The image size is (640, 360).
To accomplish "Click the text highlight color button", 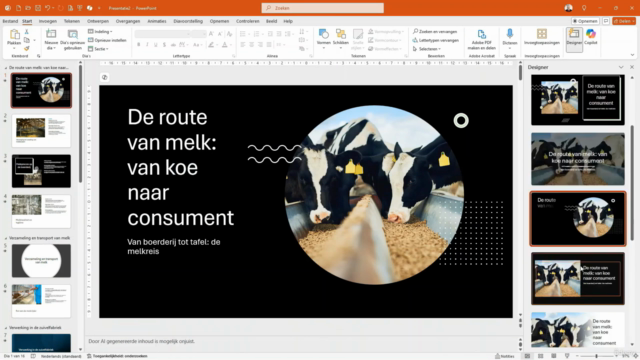I will tap(211, 44).
